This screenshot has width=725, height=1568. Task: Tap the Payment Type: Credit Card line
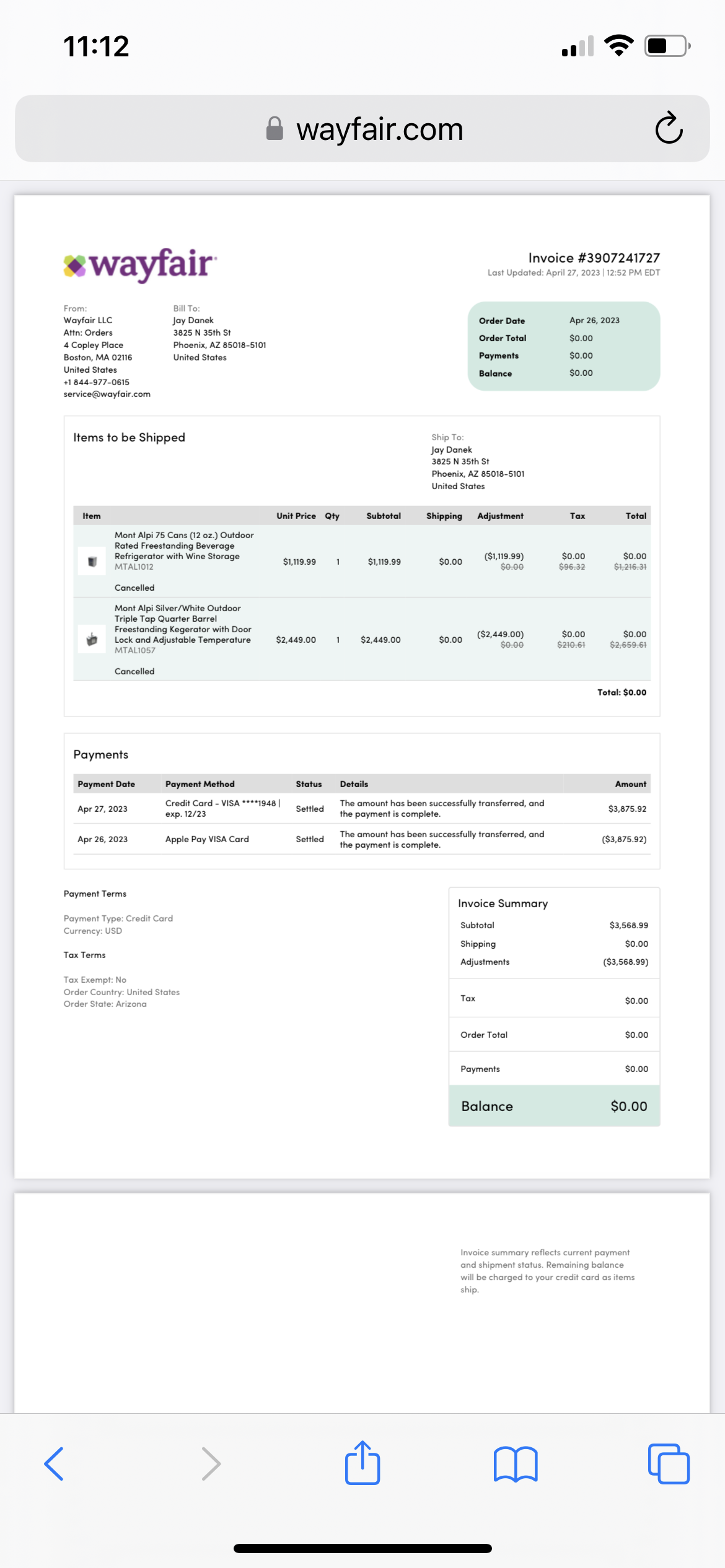coord(118,918)
